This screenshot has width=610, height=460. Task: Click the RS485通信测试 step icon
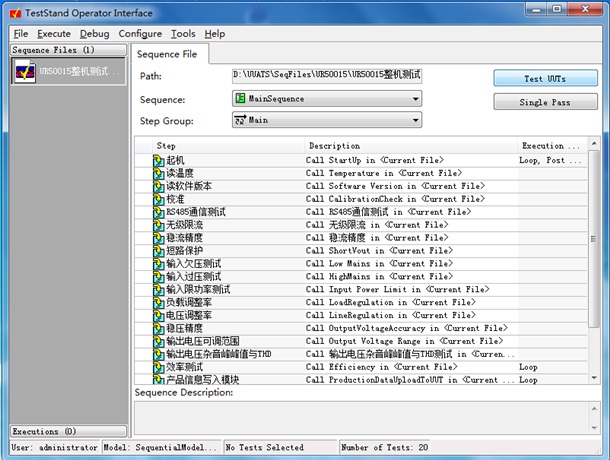click(158, 212)
